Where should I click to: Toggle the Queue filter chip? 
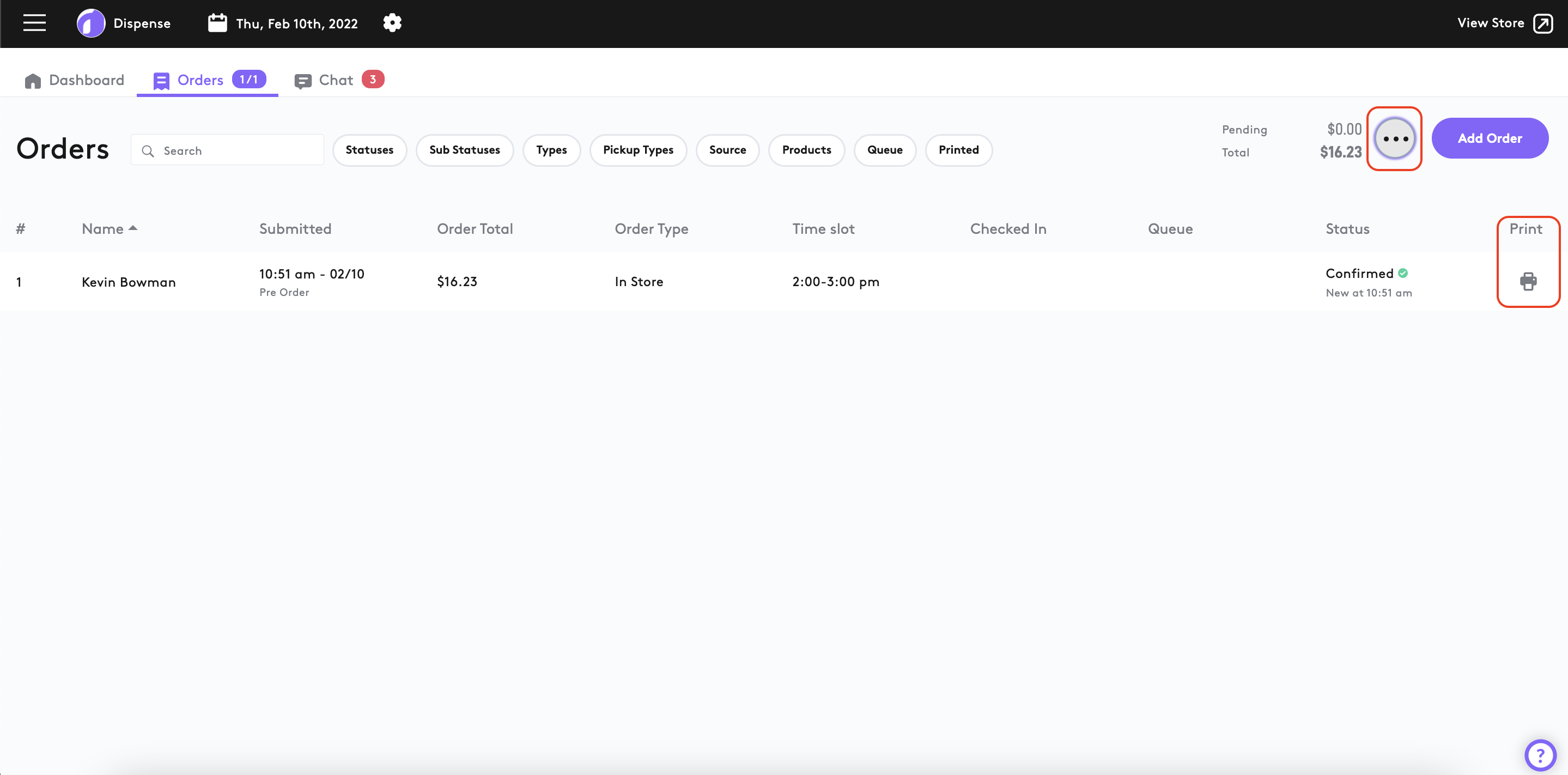884,150
